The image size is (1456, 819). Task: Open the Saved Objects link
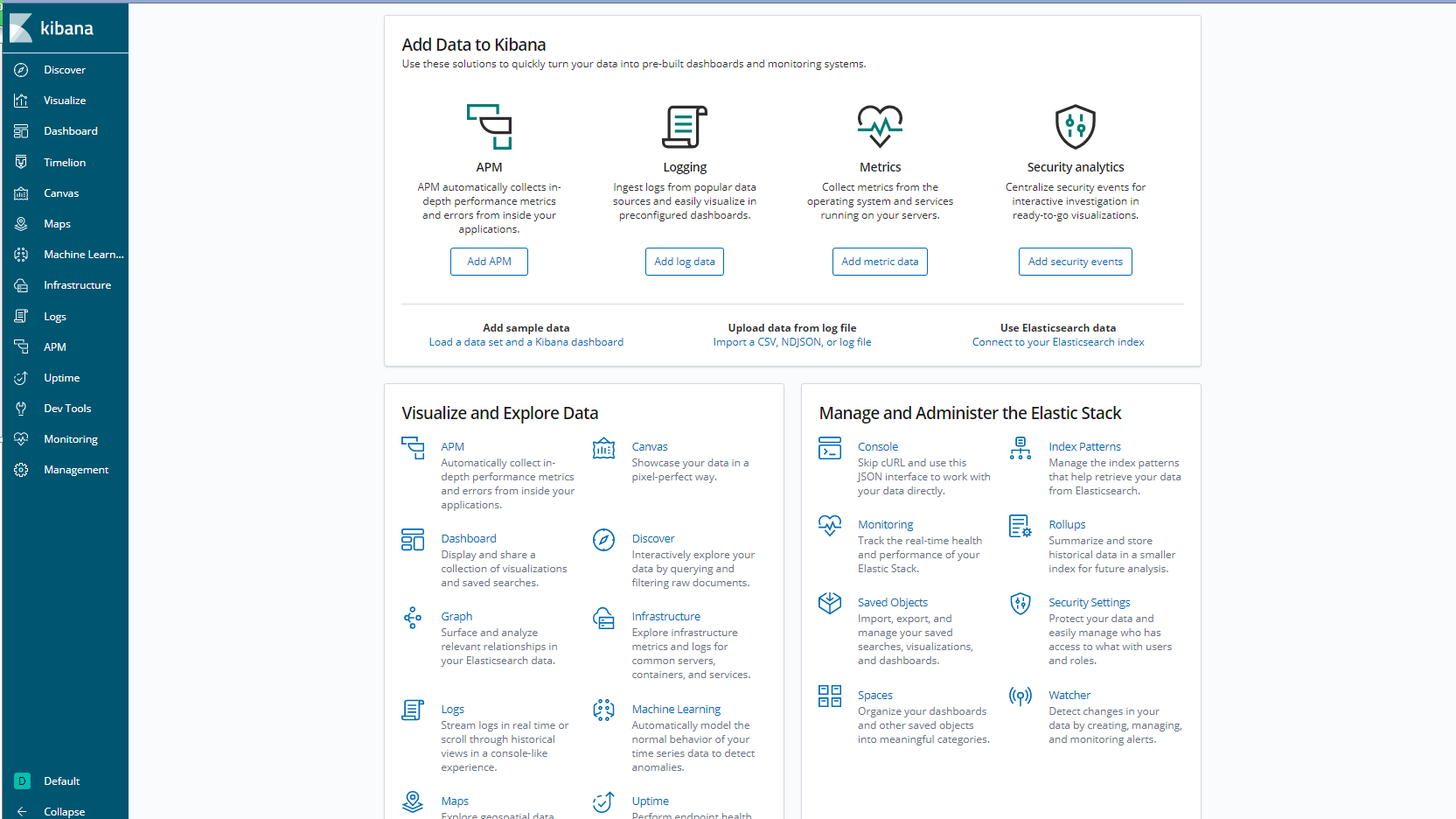(x=893, y=603)
